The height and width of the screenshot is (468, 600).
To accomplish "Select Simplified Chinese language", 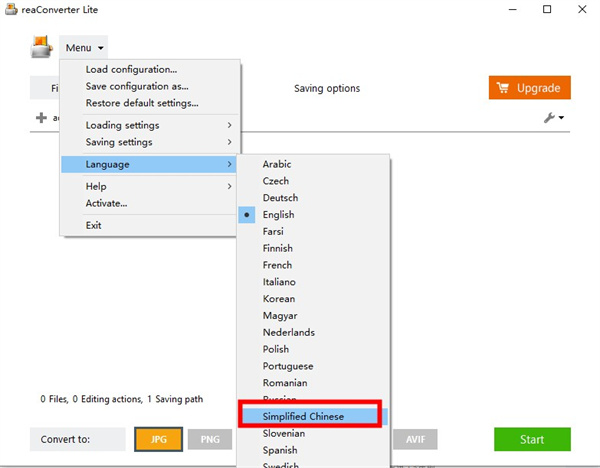I will tap(313, 417).
